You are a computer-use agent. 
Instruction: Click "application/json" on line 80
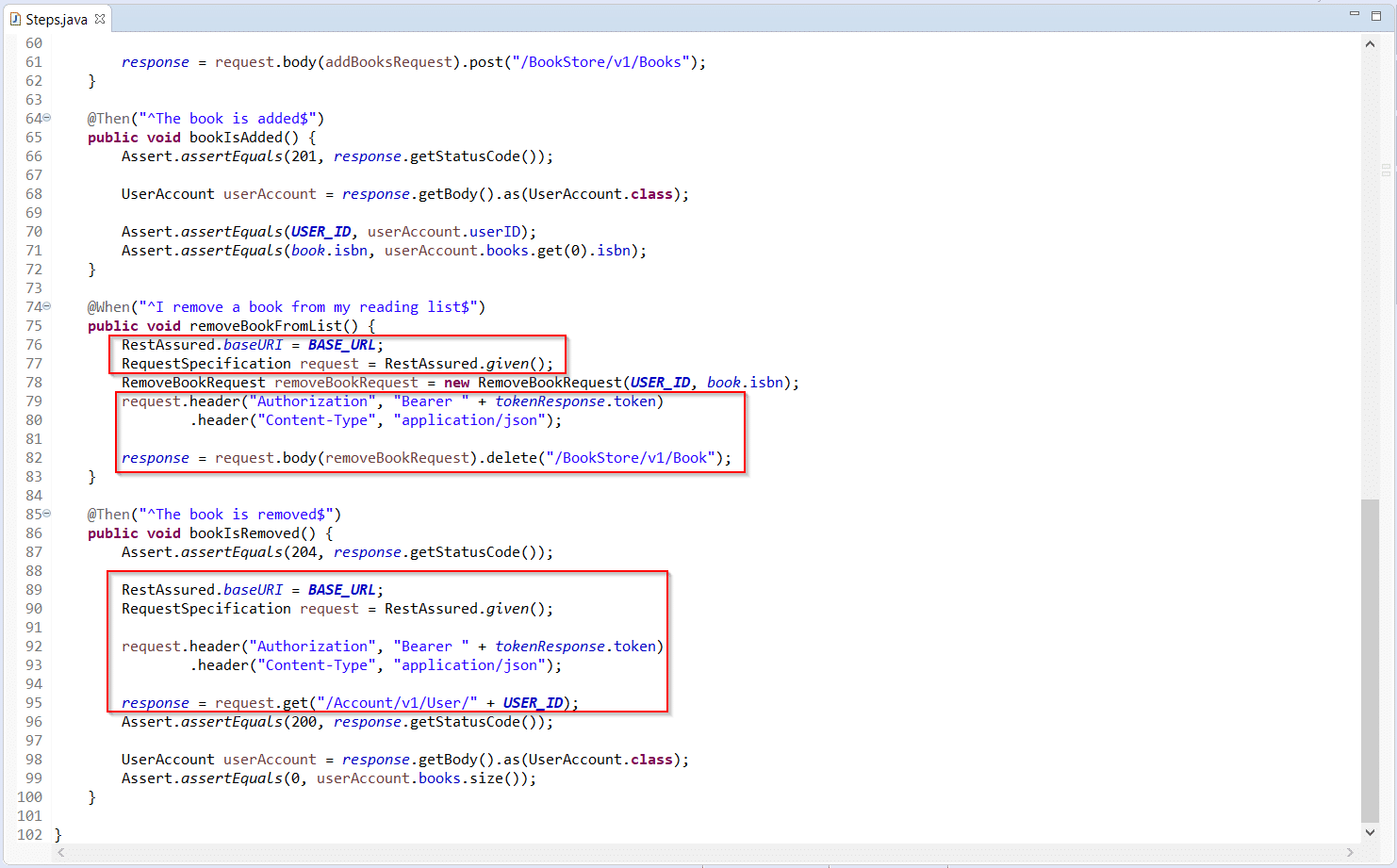pos(469,420)
